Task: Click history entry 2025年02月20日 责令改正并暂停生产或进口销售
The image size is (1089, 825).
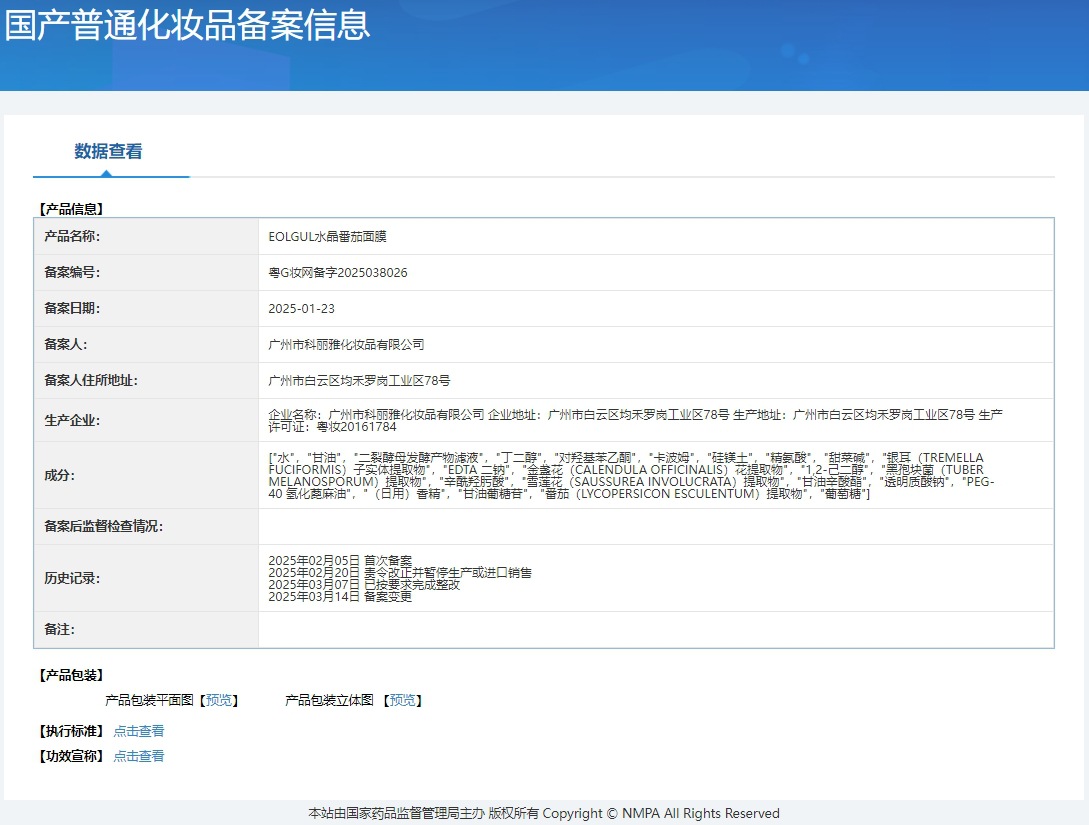Action: 400,573
